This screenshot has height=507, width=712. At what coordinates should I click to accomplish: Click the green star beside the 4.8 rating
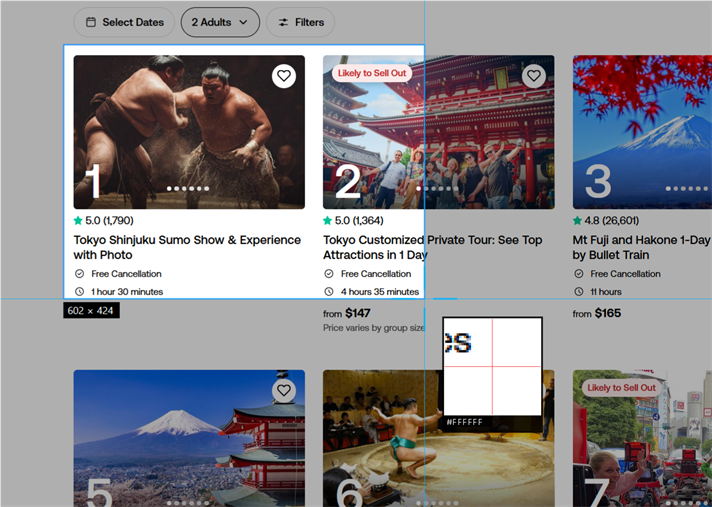[578, 220]
